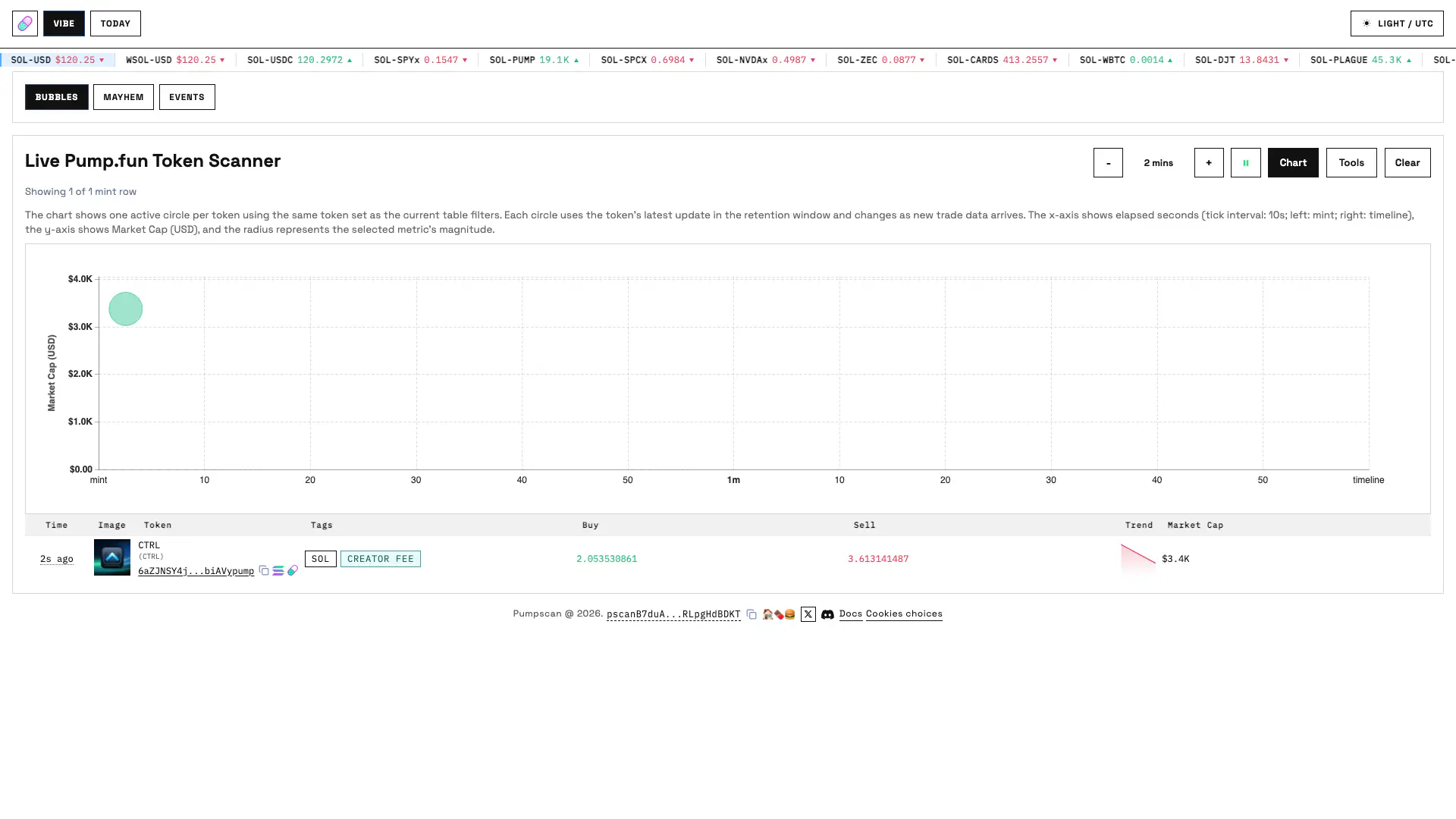Click the '2s ago' time cell
The height and width of the screenshot is (819, 1456).
[x=57, y=559]
